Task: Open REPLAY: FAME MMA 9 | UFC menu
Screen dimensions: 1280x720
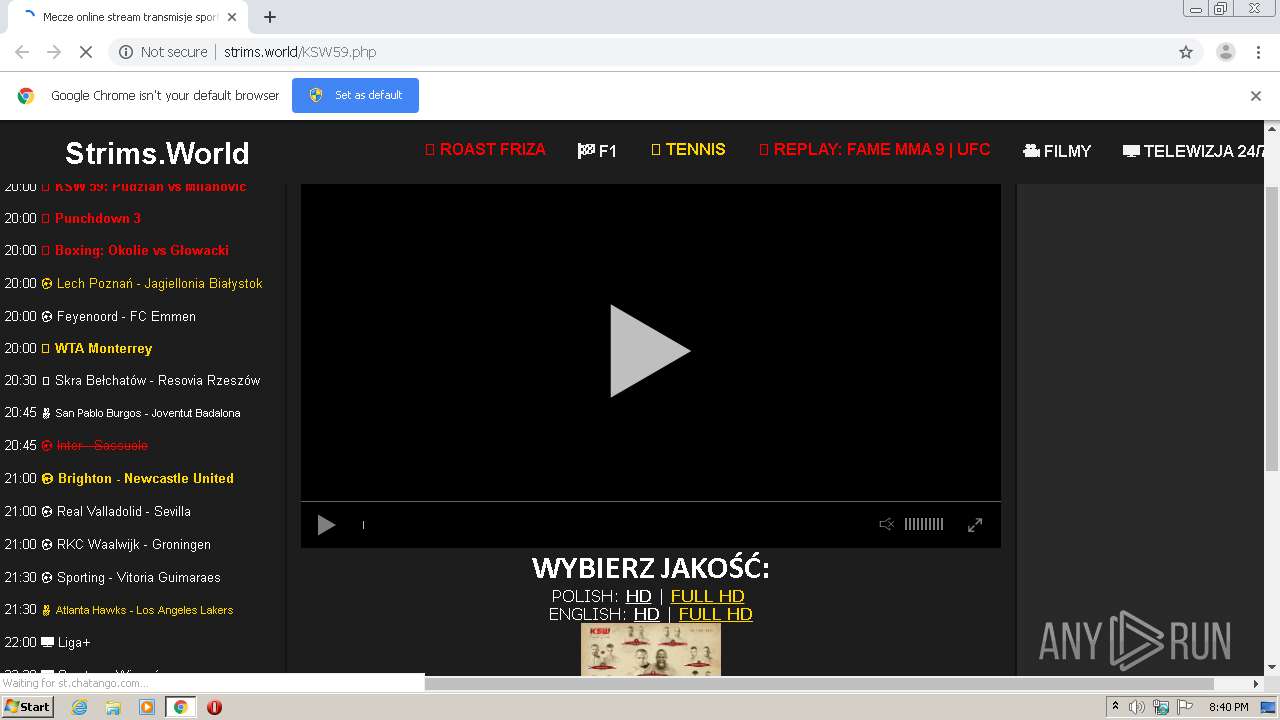Action: pos(875,150)
